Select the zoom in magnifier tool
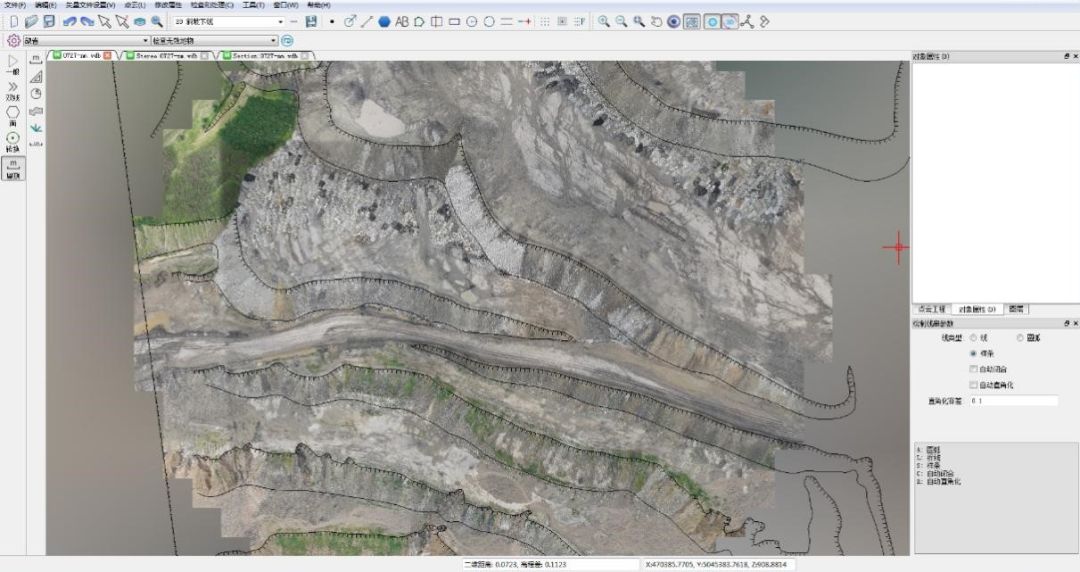 (x=604, y=21)
